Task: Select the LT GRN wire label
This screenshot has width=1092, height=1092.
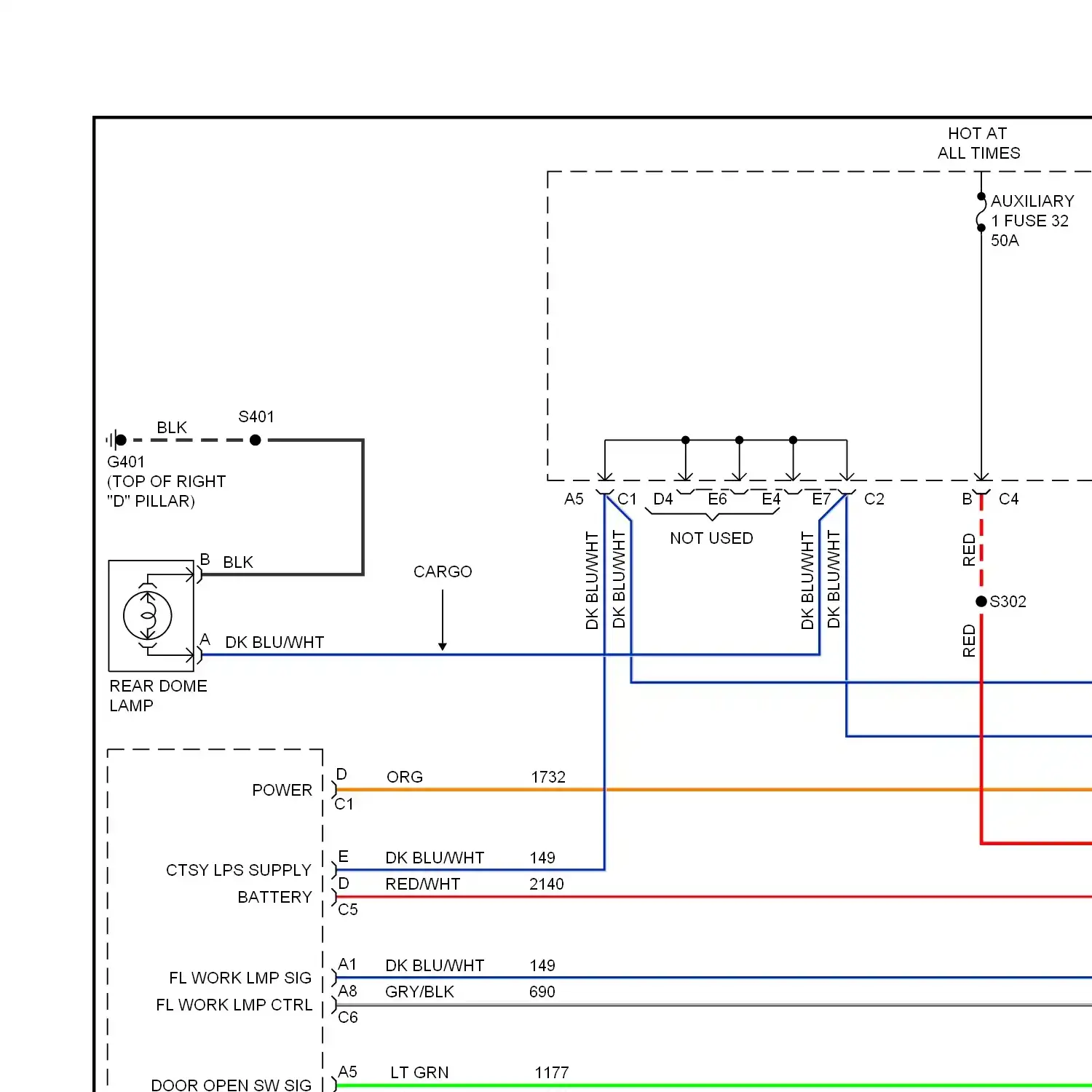Action: click(x=419, y=1072)
